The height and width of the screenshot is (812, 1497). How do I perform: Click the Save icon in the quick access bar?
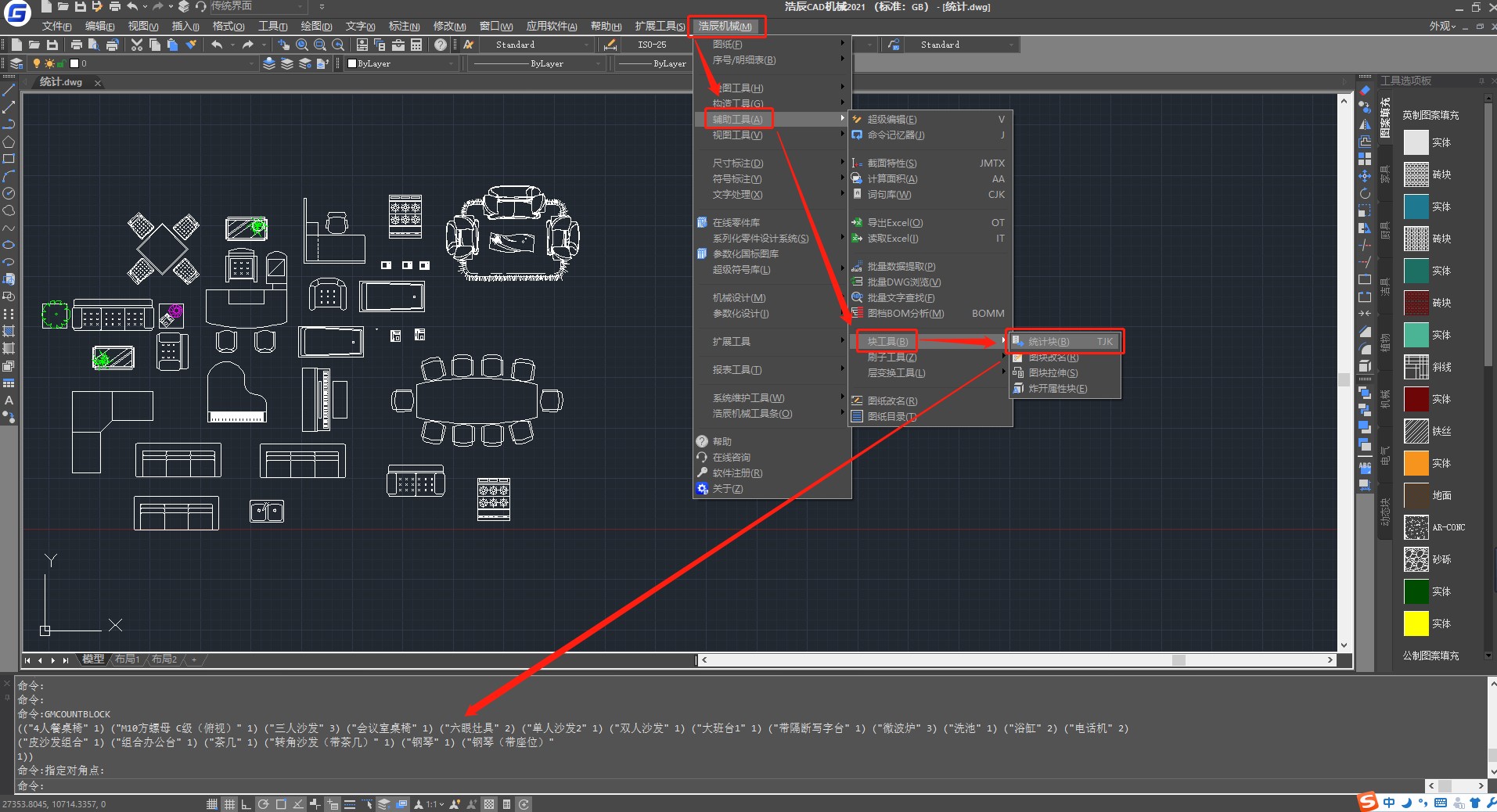(80, 6)
